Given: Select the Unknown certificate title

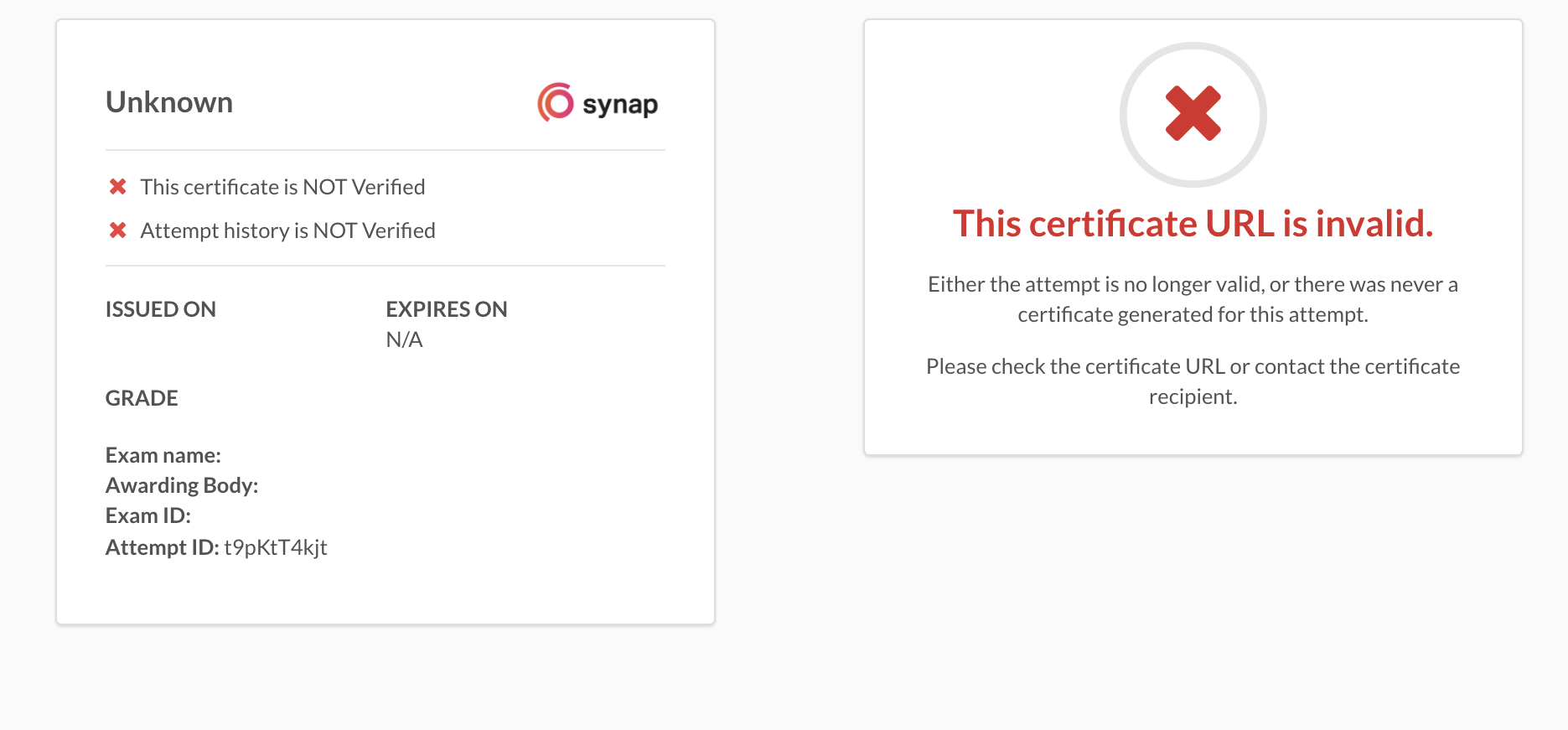Looking at the screenshot, I should click(169, 102).
